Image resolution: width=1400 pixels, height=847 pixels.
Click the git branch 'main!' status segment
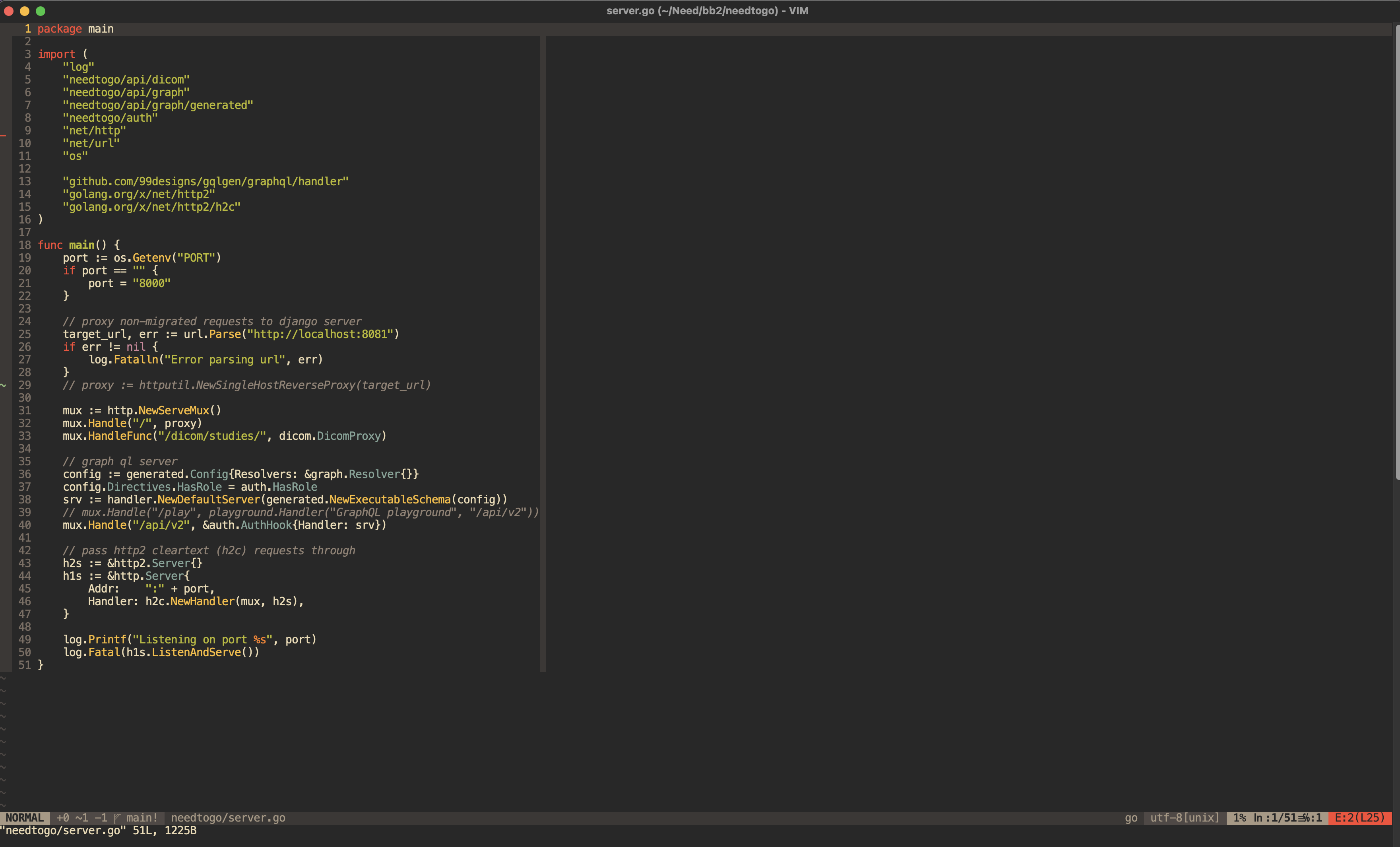pos(136,818)
